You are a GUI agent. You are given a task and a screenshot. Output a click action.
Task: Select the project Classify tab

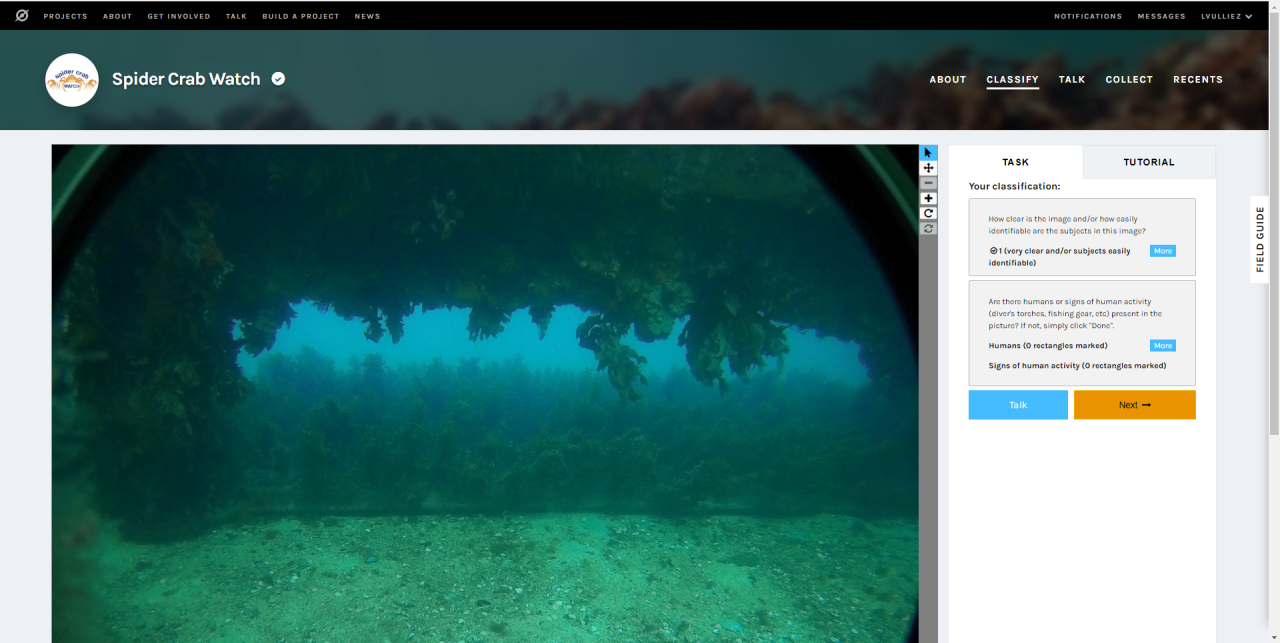pyautogui.click(x=1013, y=80)
